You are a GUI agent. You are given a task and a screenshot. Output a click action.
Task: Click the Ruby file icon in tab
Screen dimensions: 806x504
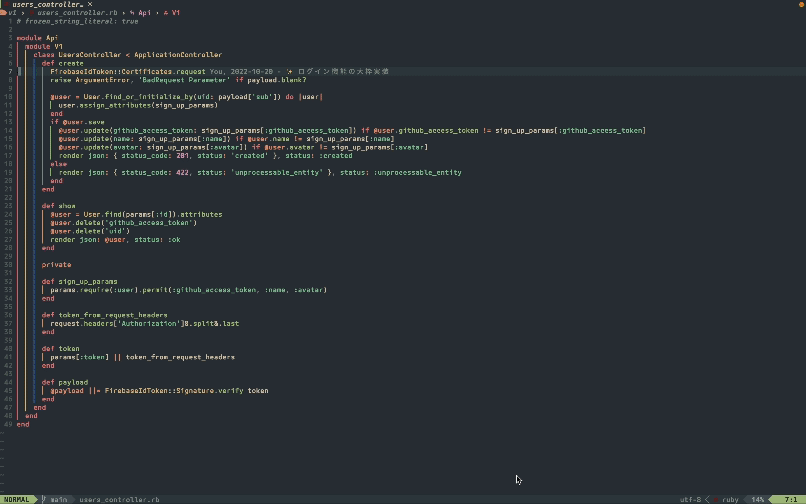click(x=6, y=4)
